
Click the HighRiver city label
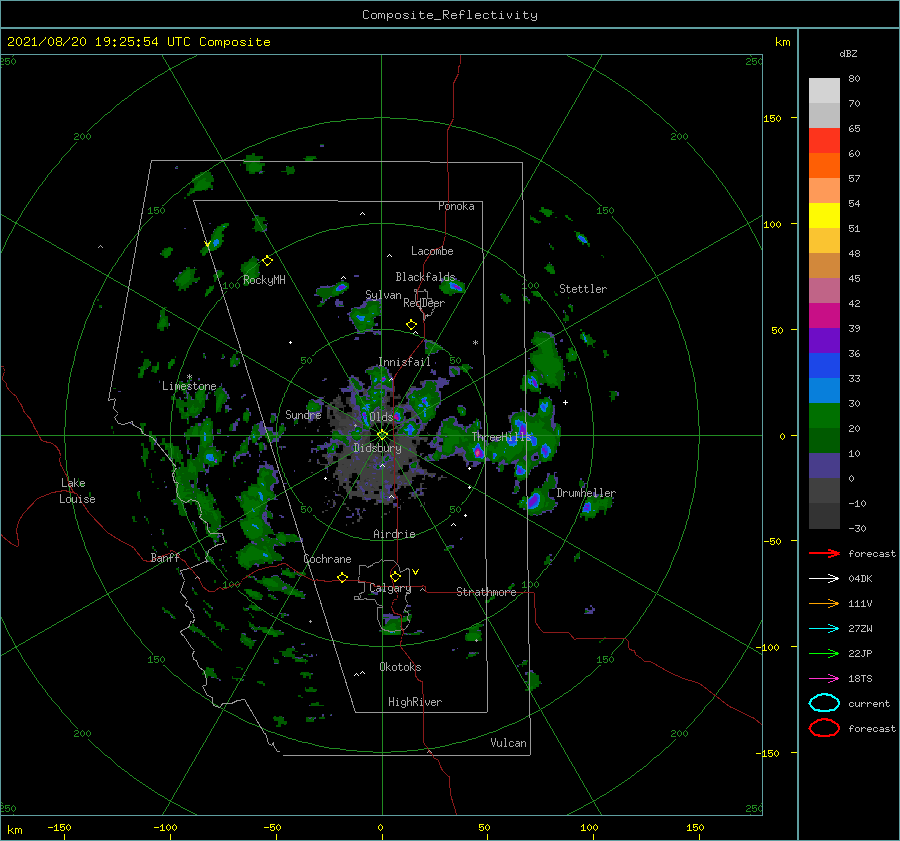click(415, 702)
